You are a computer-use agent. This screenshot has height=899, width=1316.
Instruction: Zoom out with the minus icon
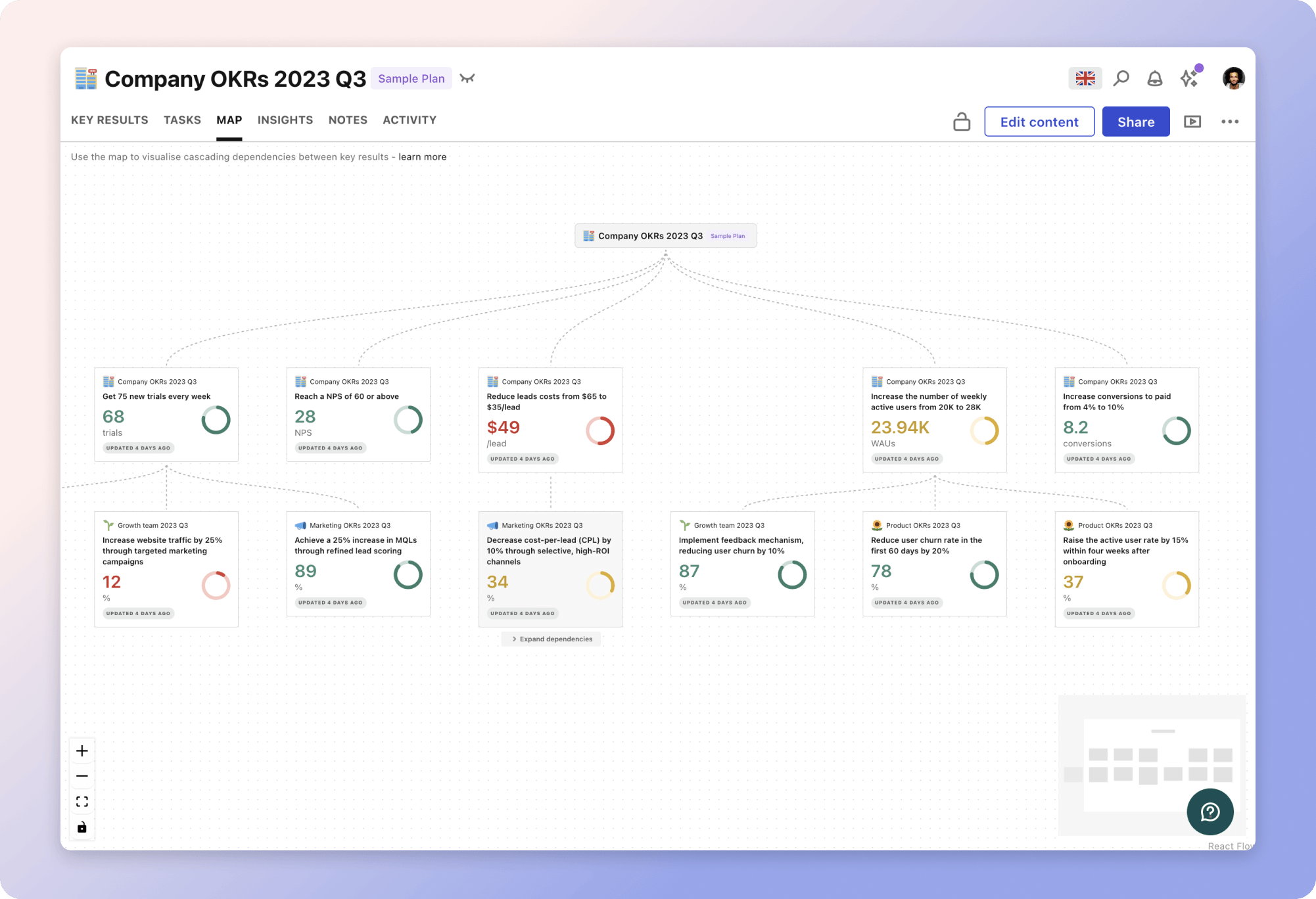(82, 776)
